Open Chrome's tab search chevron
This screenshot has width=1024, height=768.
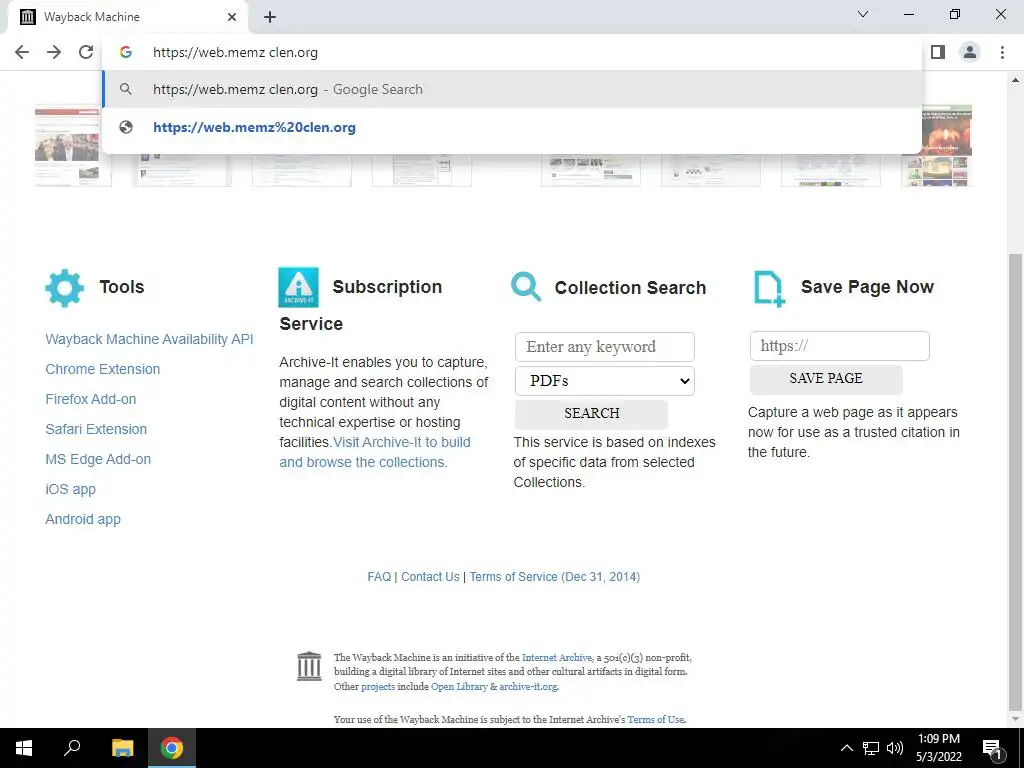click(x=863, y=14)
